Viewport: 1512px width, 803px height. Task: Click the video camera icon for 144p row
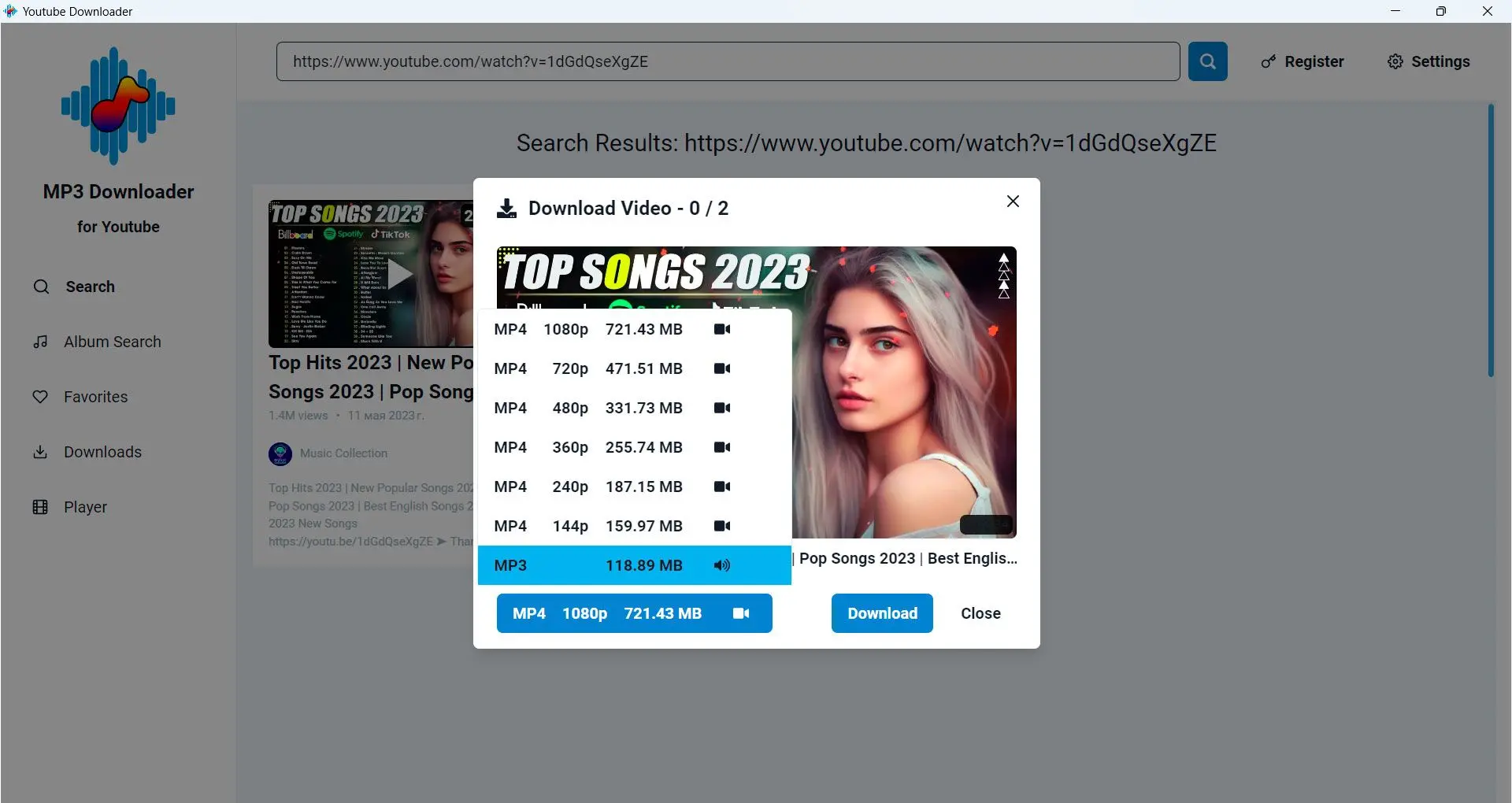722,526
